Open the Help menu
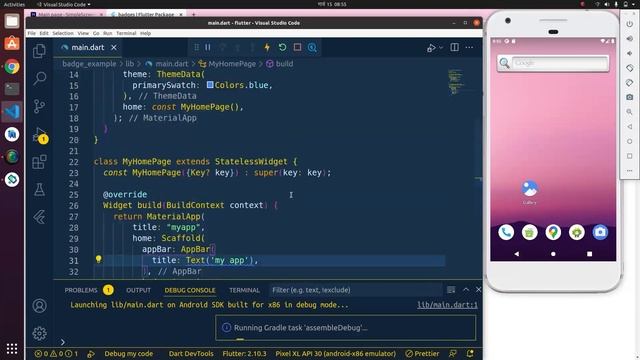Viewport: 640px width, 360px height. (x=145, y=33)
